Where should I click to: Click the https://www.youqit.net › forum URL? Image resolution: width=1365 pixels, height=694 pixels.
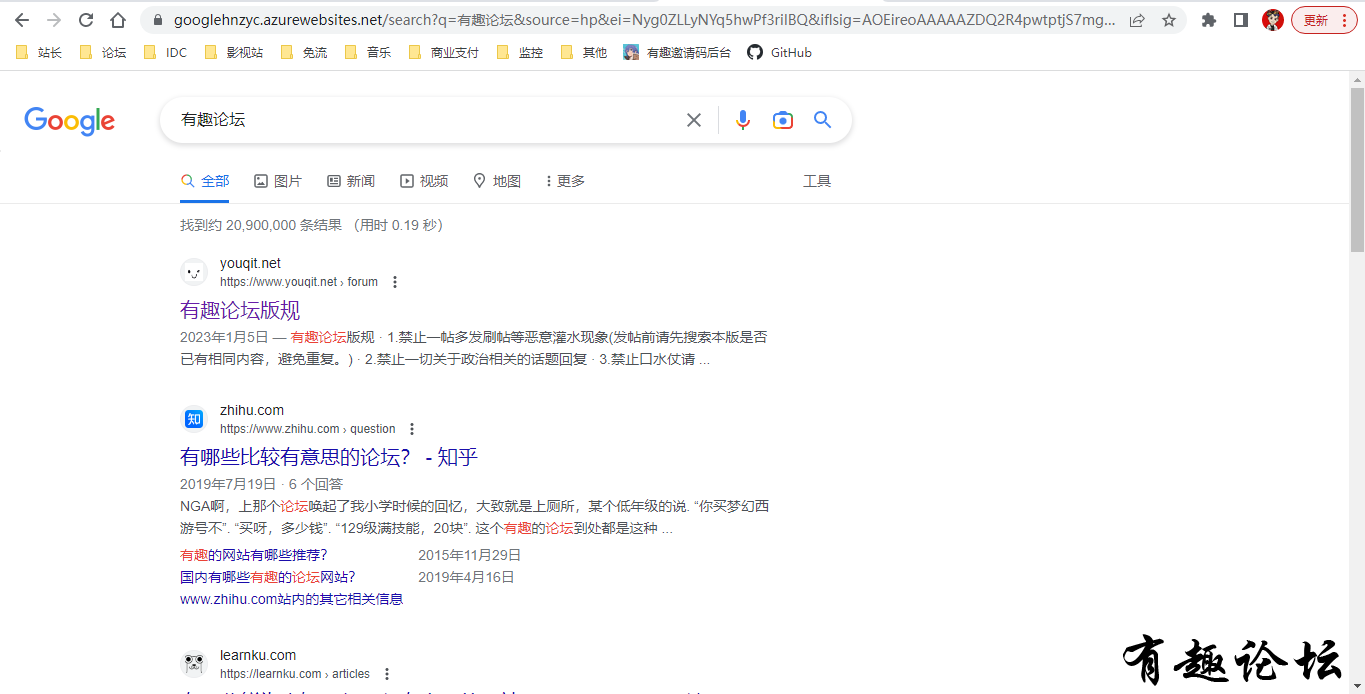pyautogui.click(x=299, y=282)
